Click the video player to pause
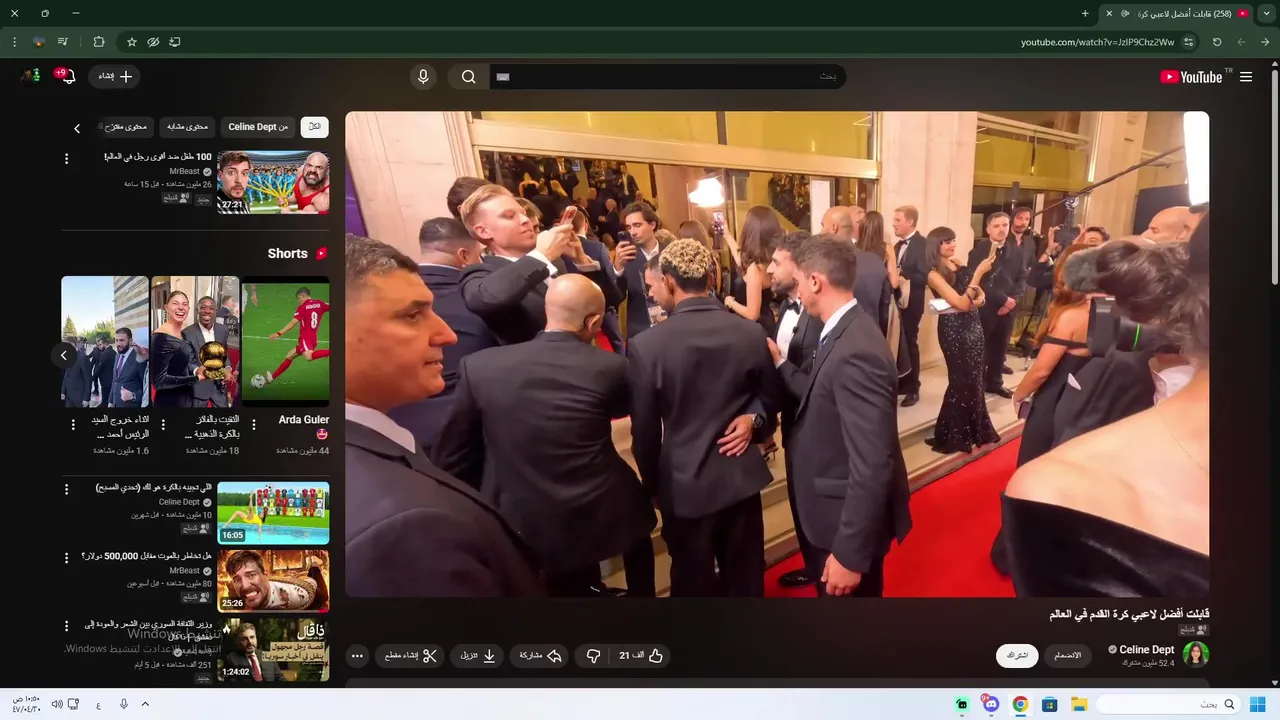Image resolution: width=1280 pixels, height=720 pixels. pos(777,354)
